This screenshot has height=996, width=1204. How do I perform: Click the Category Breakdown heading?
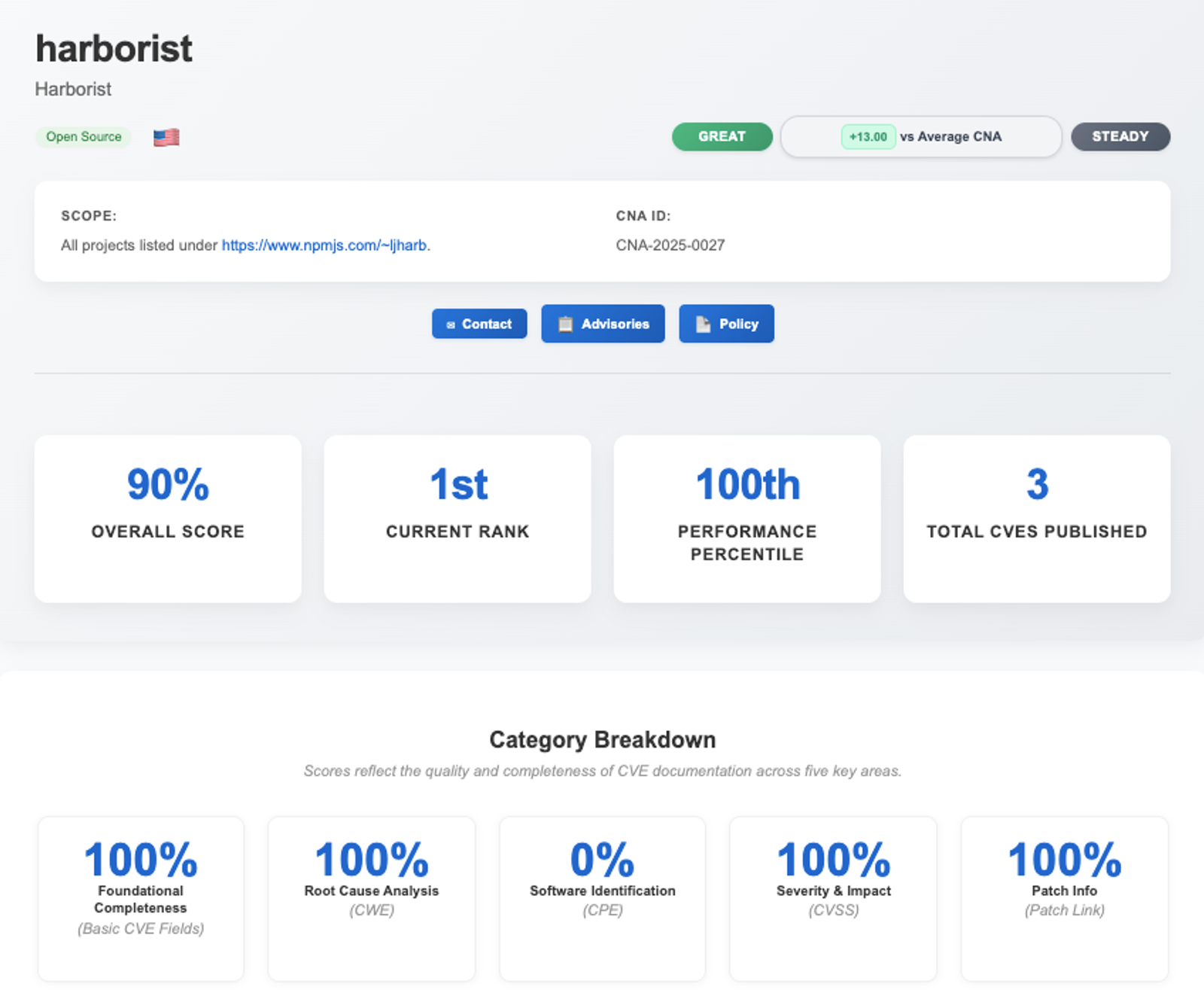tap(603, 739)
